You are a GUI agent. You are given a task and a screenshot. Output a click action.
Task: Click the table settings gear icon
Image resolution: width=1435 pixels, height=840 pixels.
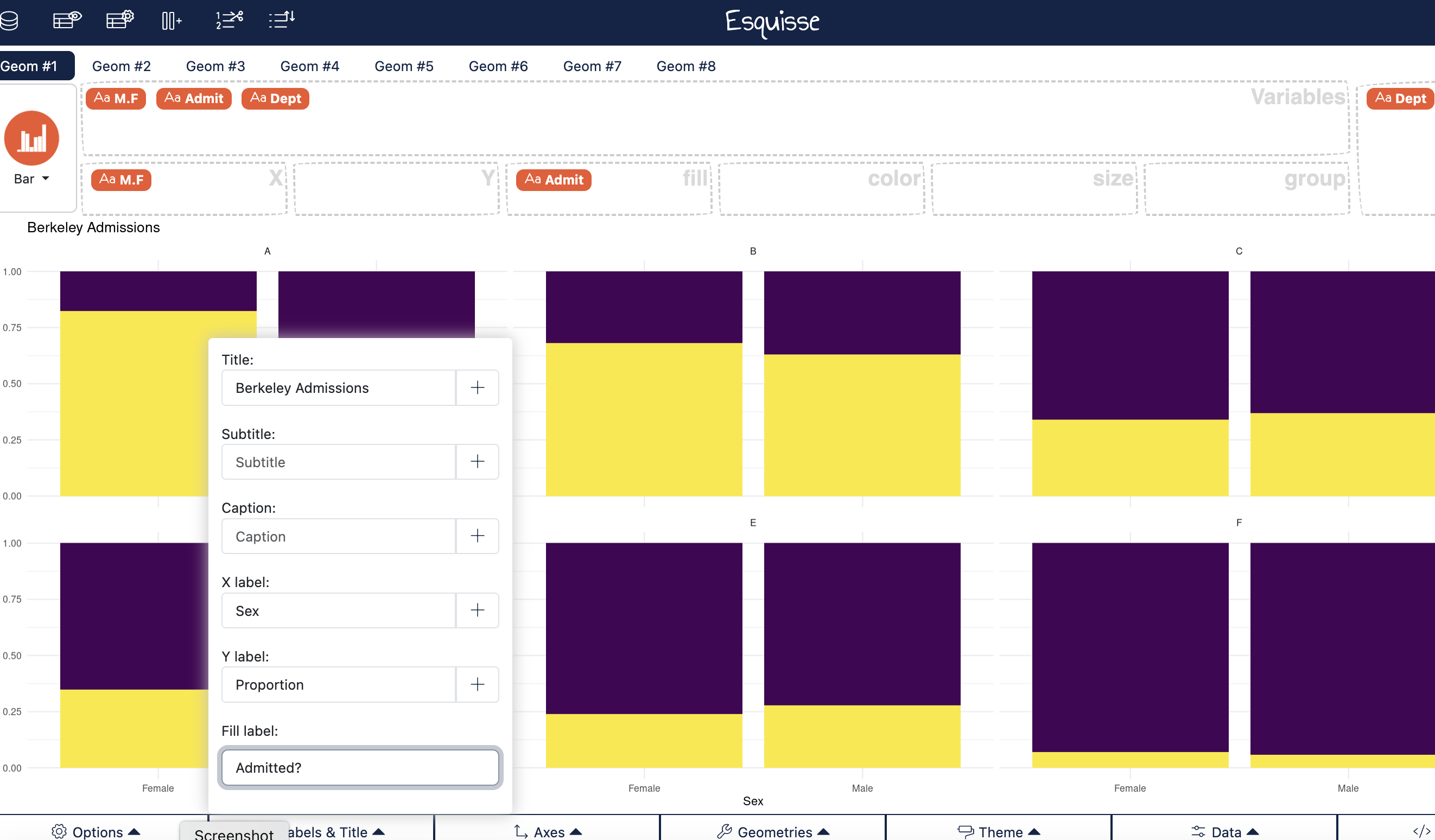[119, 20]
